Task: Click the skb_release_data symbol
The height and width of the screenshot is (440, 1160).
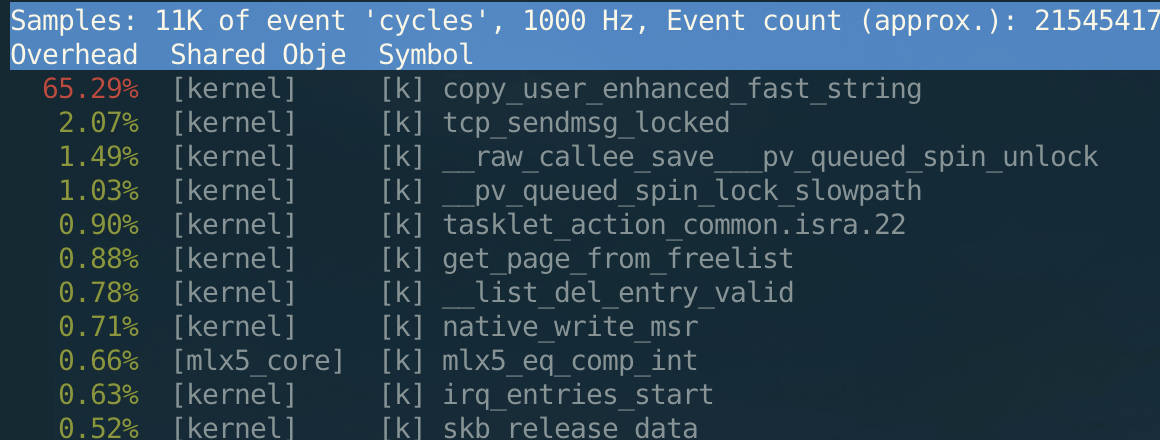Action: (x=569, y=429)
